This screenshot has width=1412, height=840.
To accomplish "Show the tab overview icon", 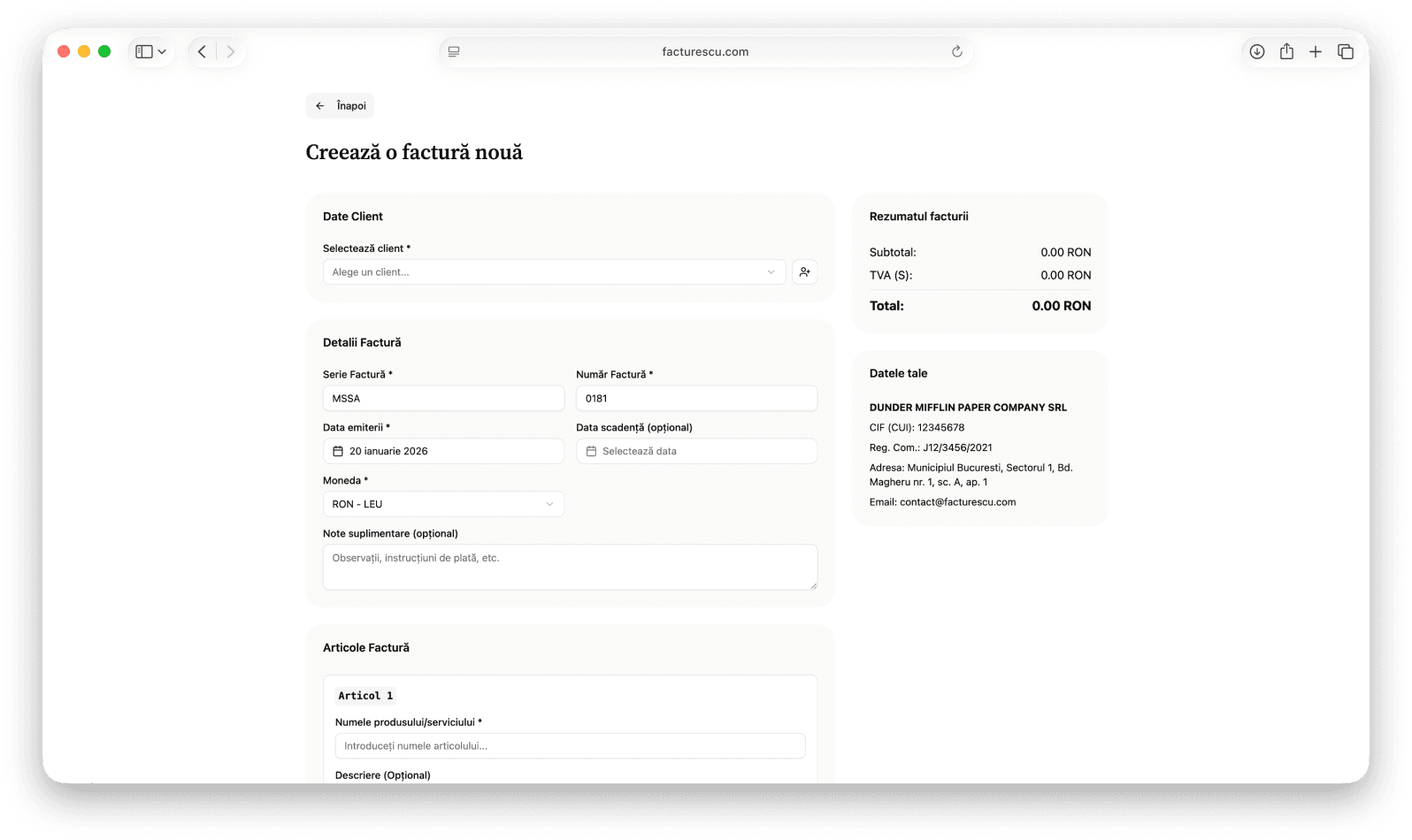I will [x=1346, y=52].
